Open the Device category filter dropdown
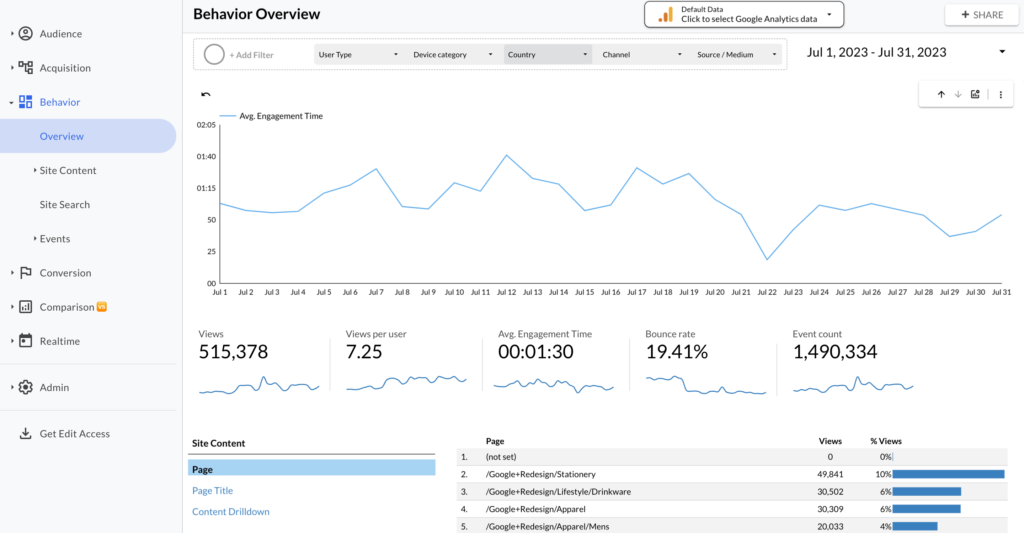Screen dimensions: 1024x533 point(453,55)
